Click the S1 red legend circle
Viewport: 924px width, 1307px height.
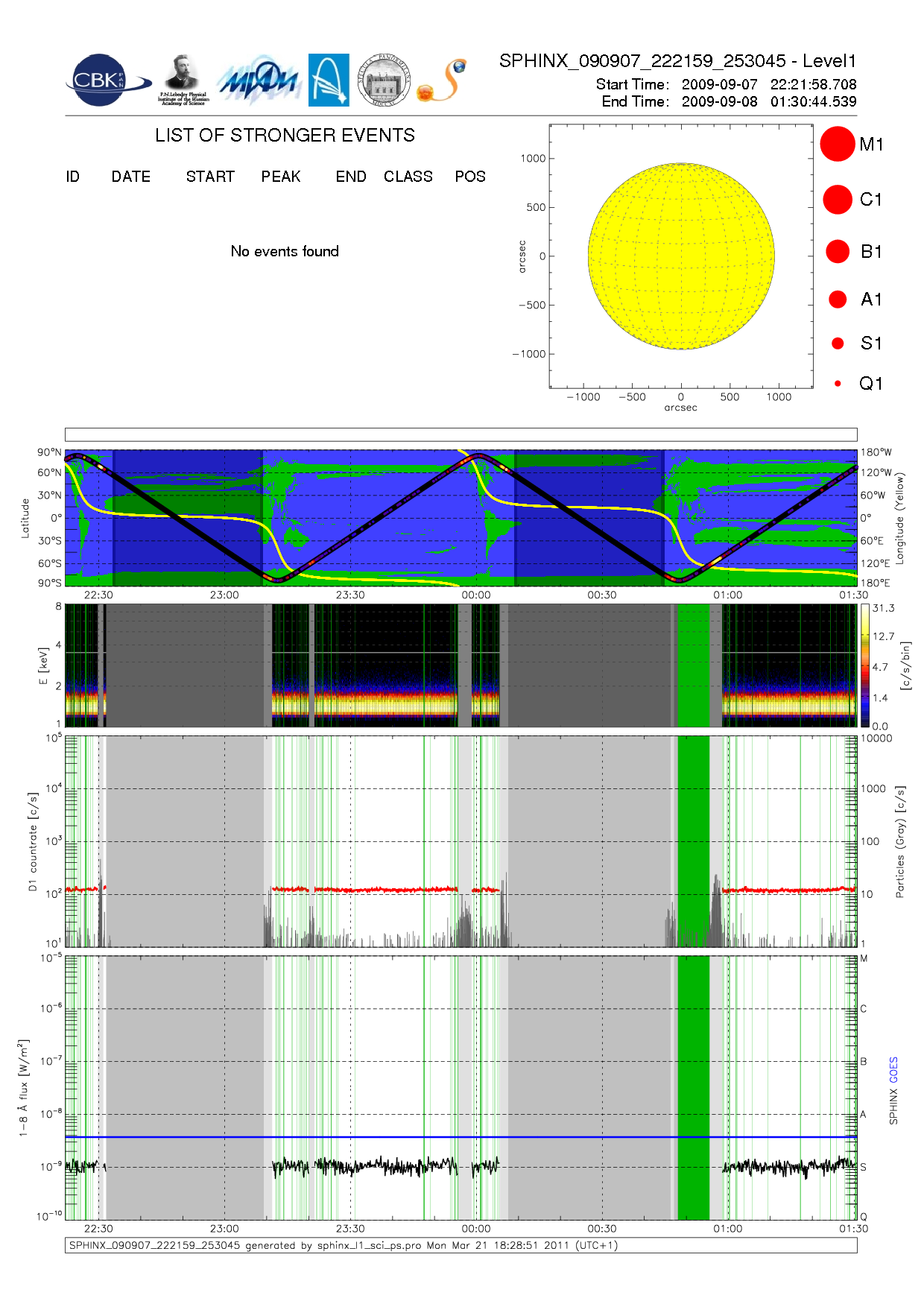838,344
